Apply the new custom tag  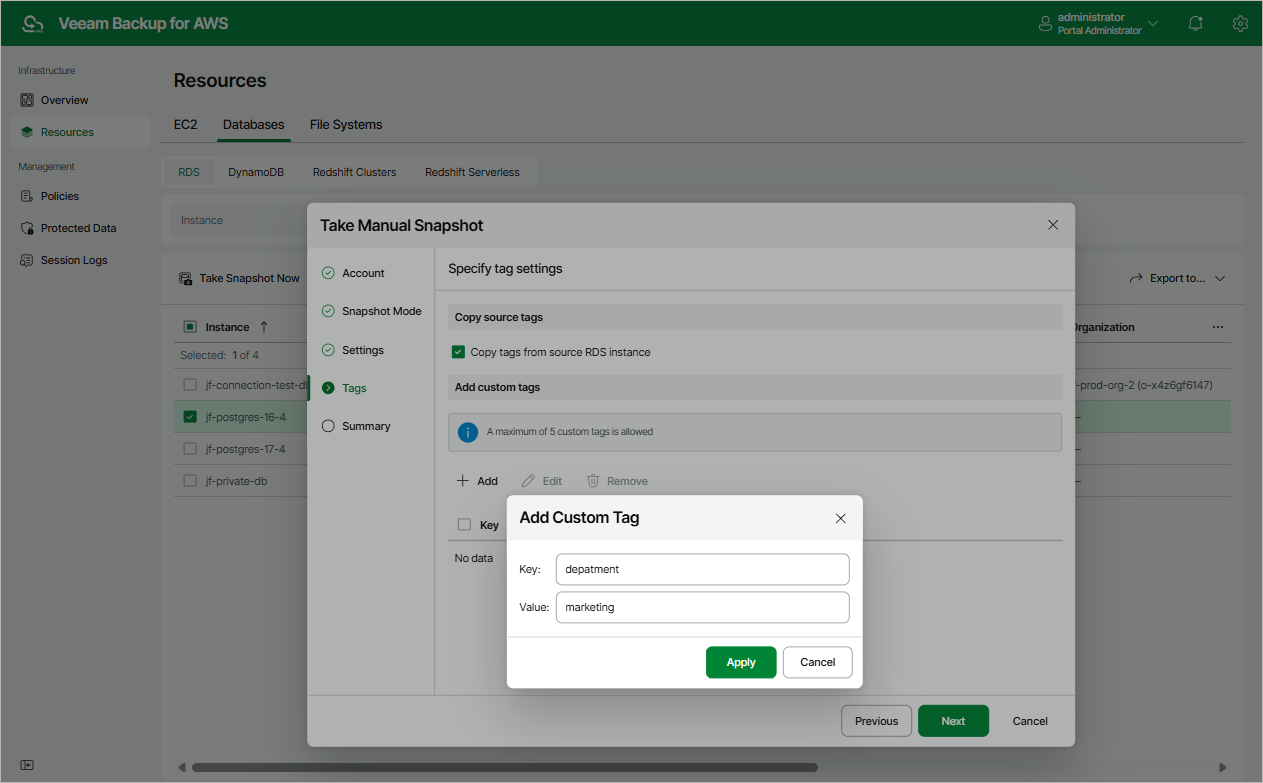click(740, 662)
